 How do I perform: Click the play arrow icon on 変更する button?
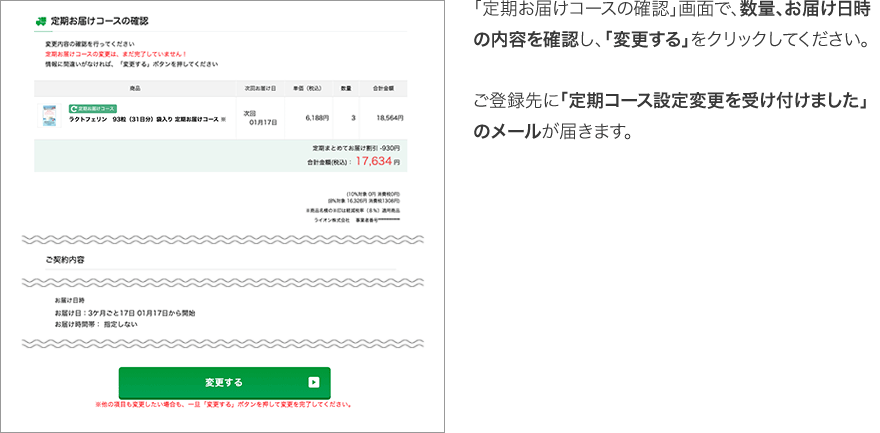point(314,383)
